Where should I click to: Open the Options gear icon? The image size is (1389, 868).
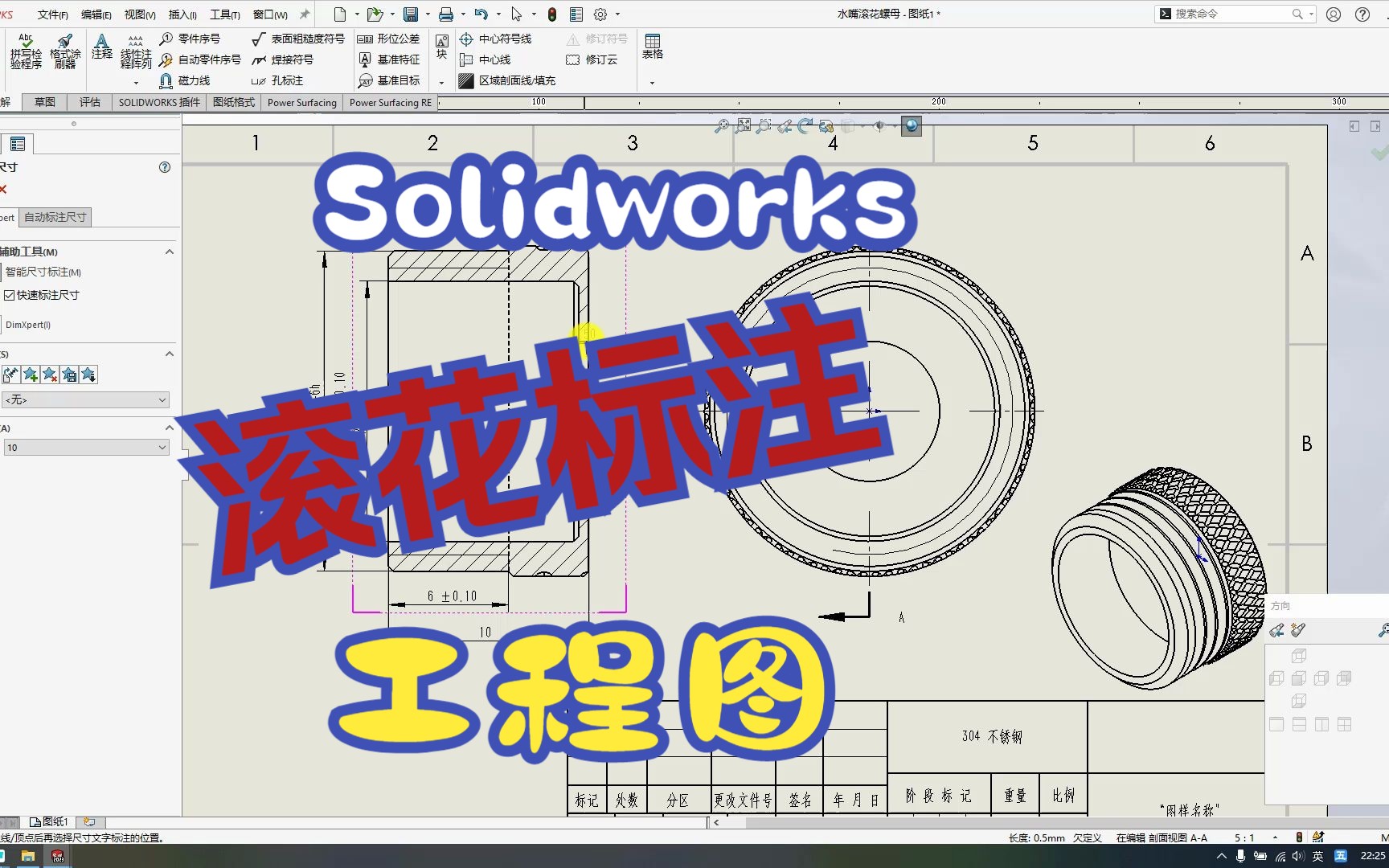(600, 14)
